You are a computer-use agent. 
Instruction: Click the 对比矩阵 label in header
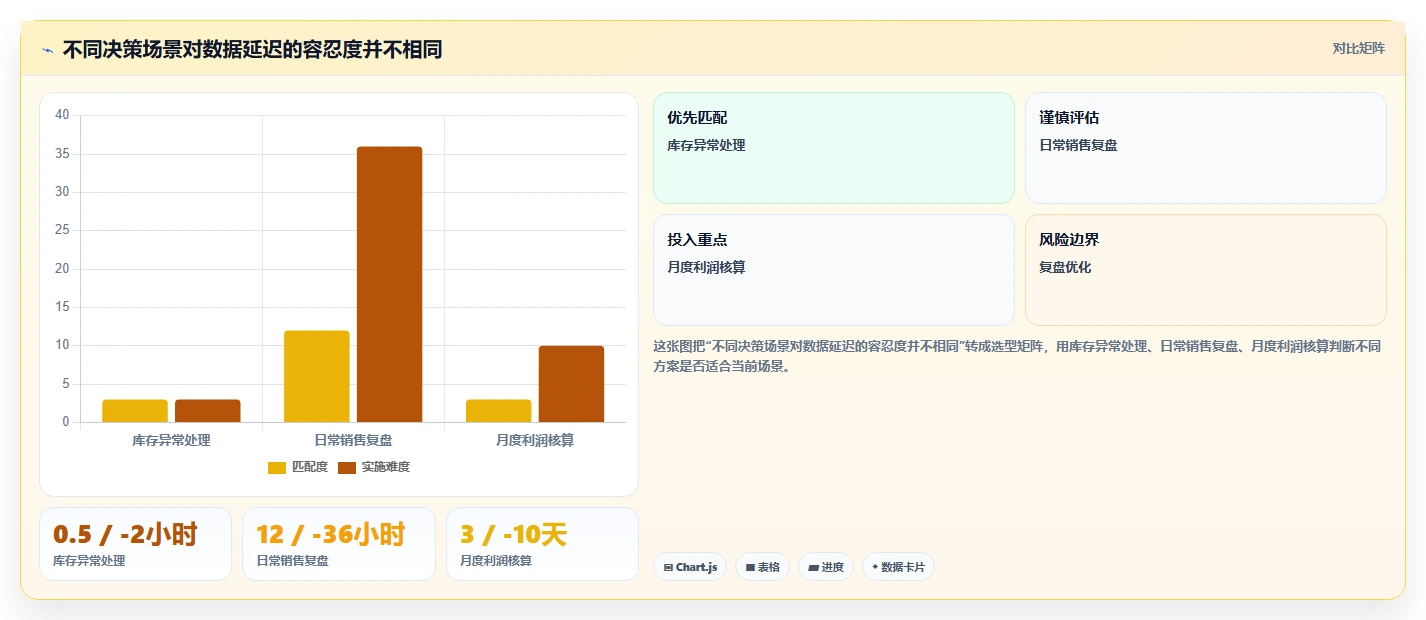coord(1358,49)
